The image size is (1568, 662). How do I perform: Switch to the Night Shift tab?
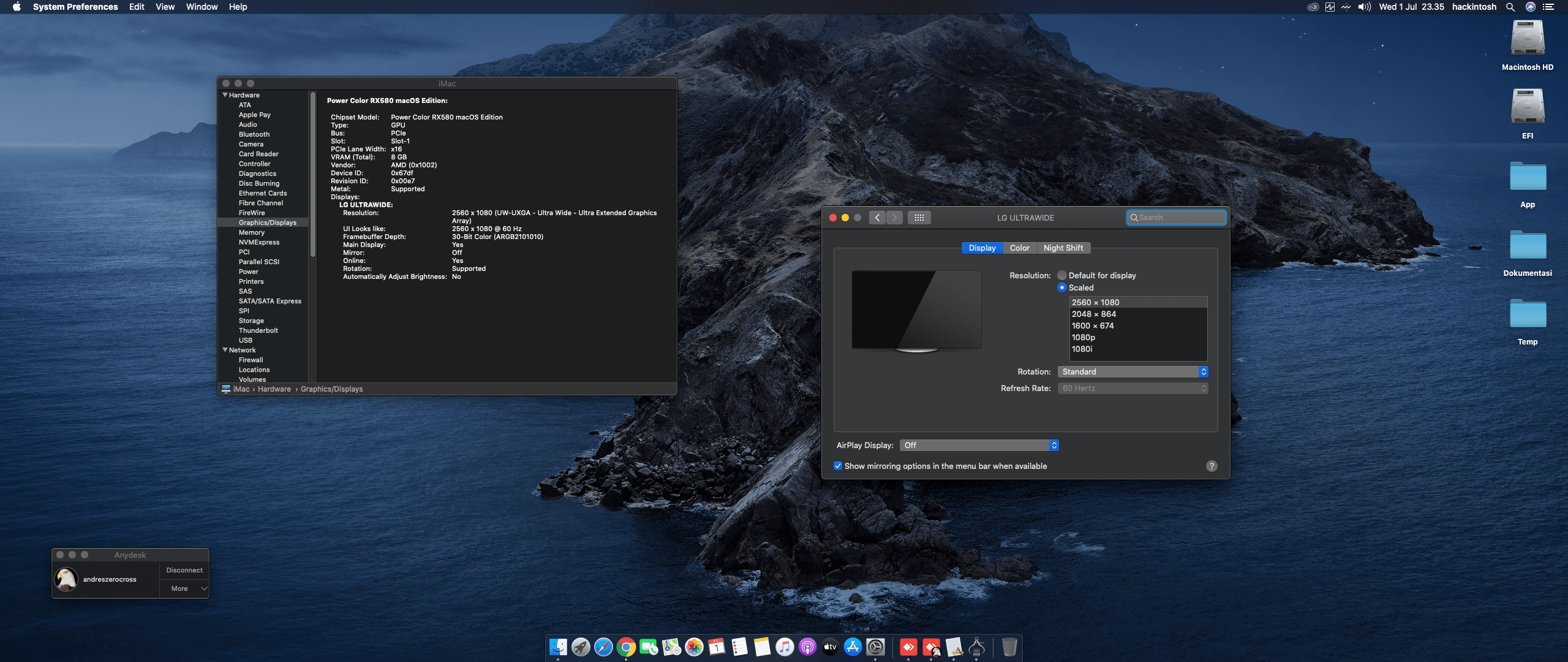(1063, 248)
